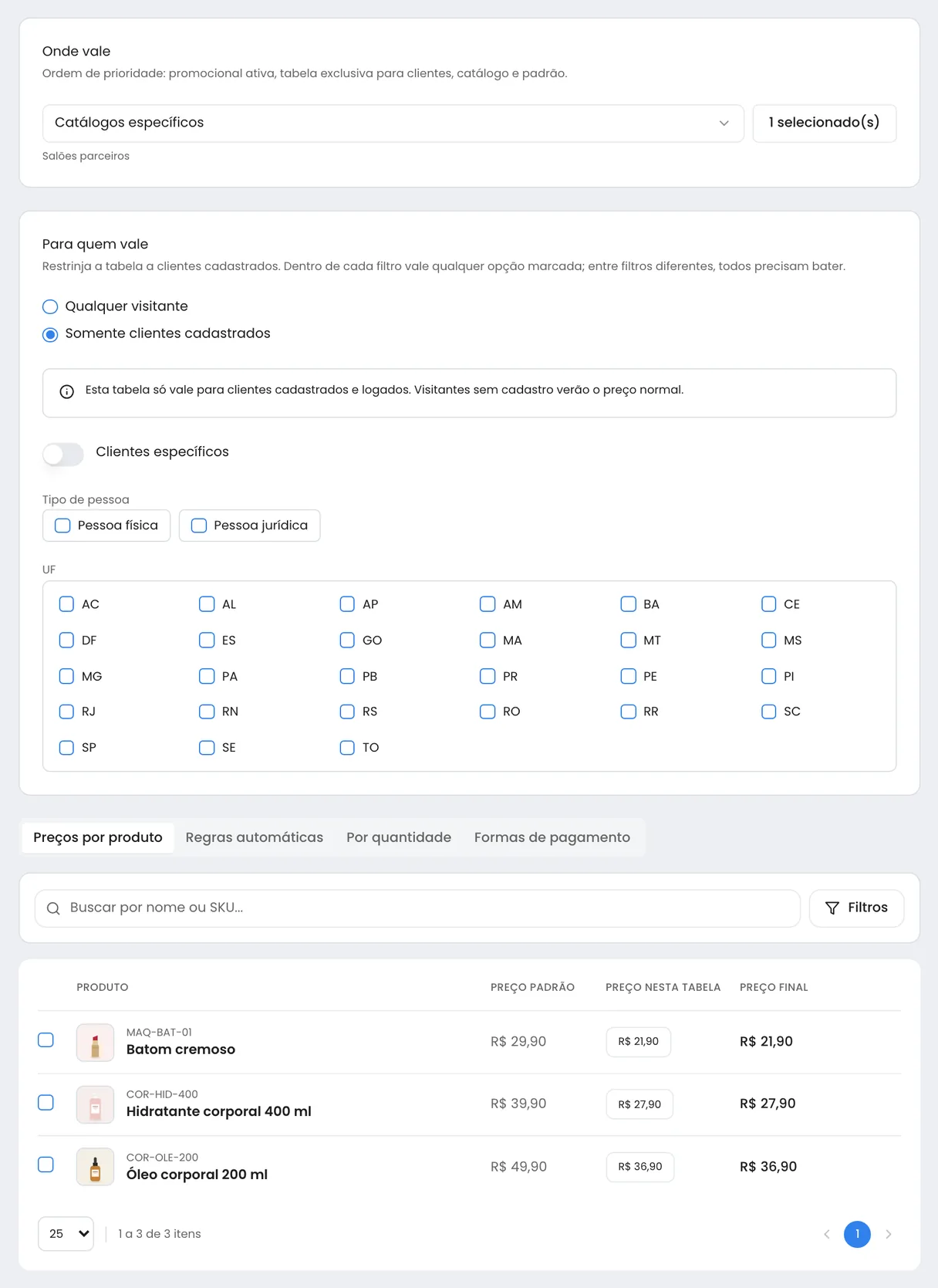Open the 25 items per page dropdown
938x1288 pixels.
click(66, 1234)
